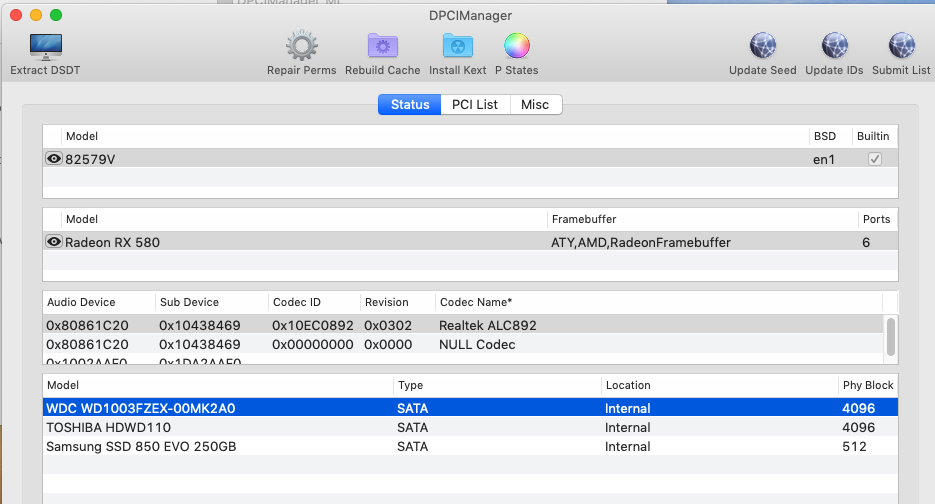
Task: Click Submit List globe icon
Action: pyautogui.click(x=901, y=46)
